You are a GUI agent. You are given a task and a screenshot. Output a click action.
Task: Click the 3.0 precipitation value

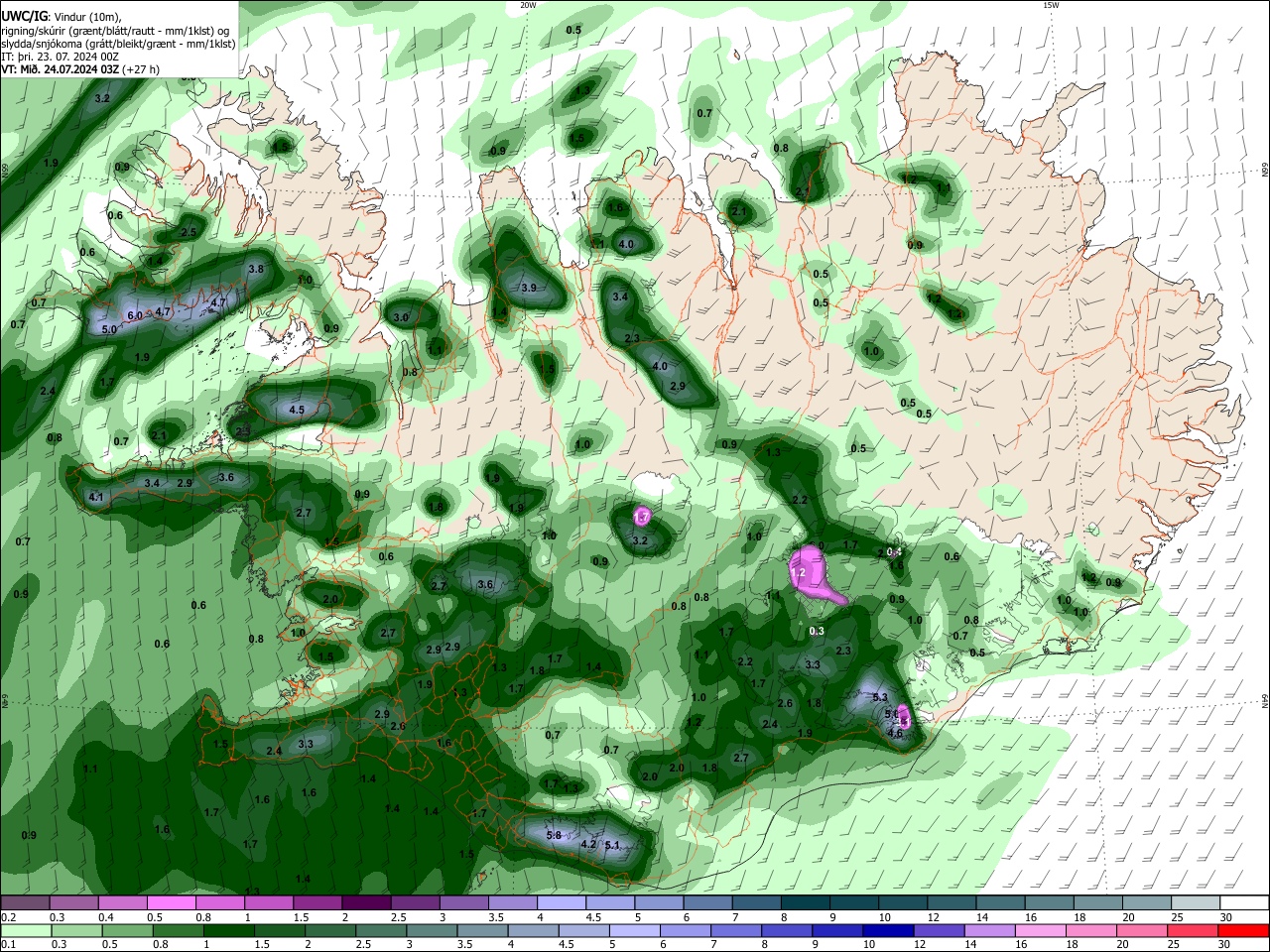401,317
